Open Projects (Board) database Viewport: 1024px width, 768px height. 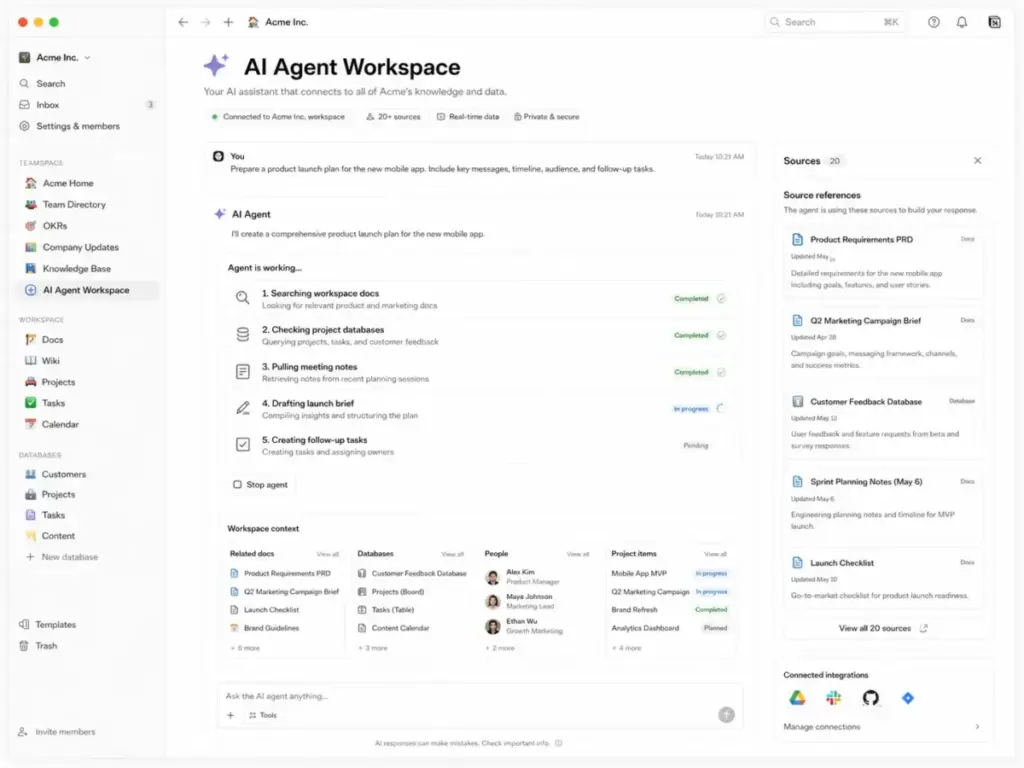tap(391, 592)
